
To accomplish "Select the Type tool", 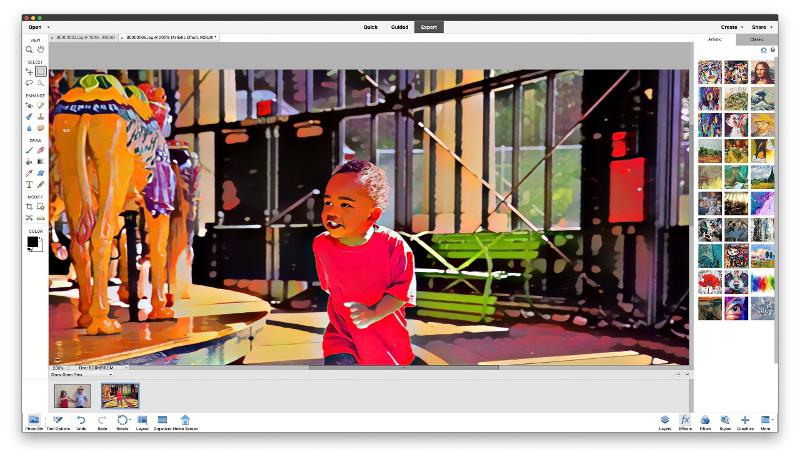I will point(29,185).
